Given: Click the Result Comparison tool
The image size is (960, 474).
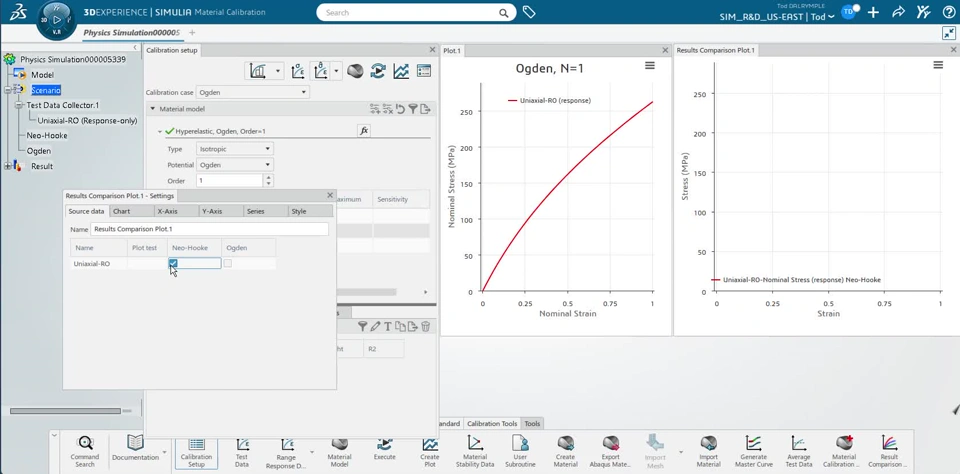Looking at the screenshot, I should pos(889,452).
